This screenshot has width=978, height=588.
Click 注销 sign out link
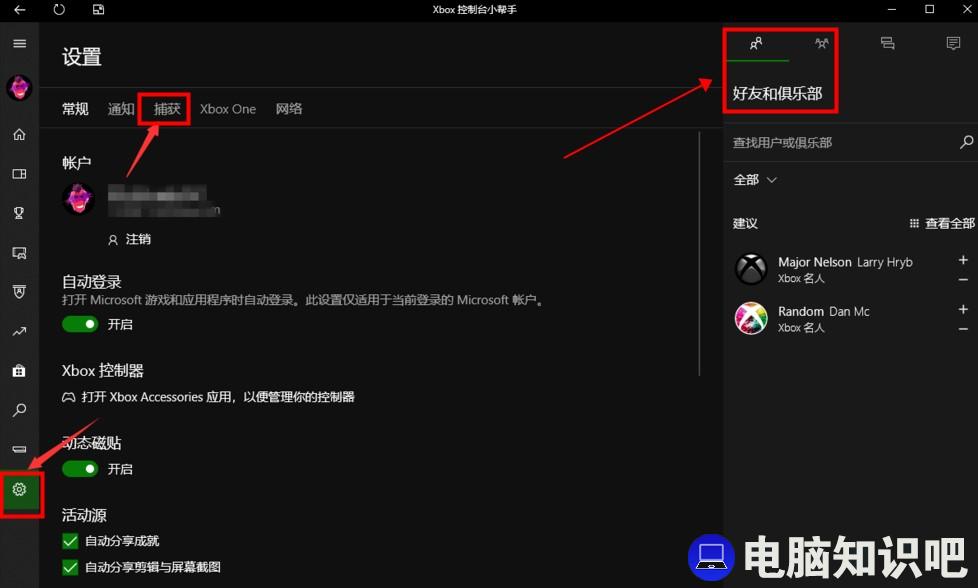(129, 239)
